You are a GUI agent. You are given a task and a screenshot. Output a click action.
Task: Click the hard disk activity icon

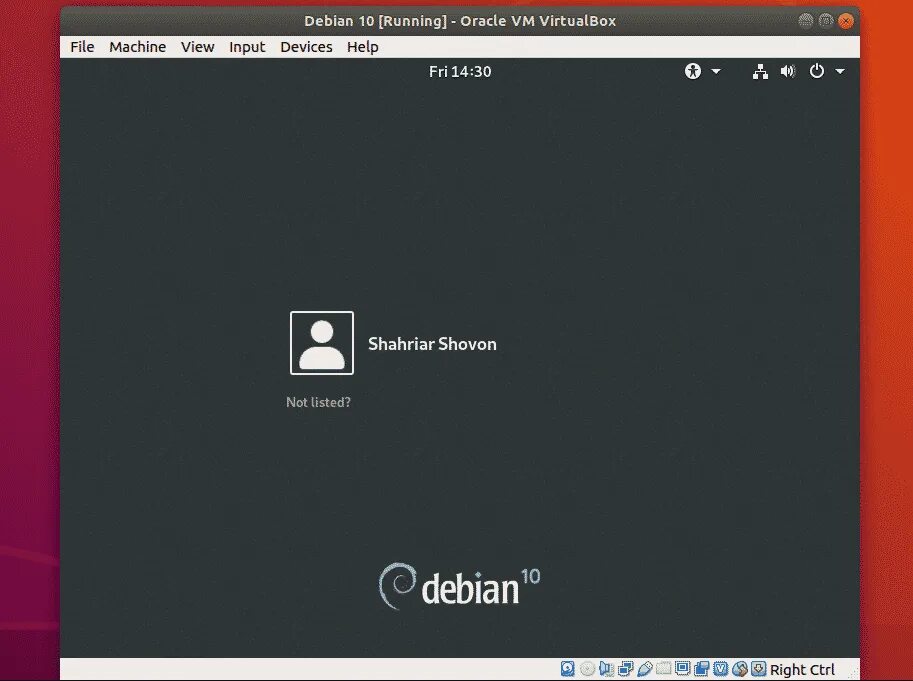click(568, 669)
